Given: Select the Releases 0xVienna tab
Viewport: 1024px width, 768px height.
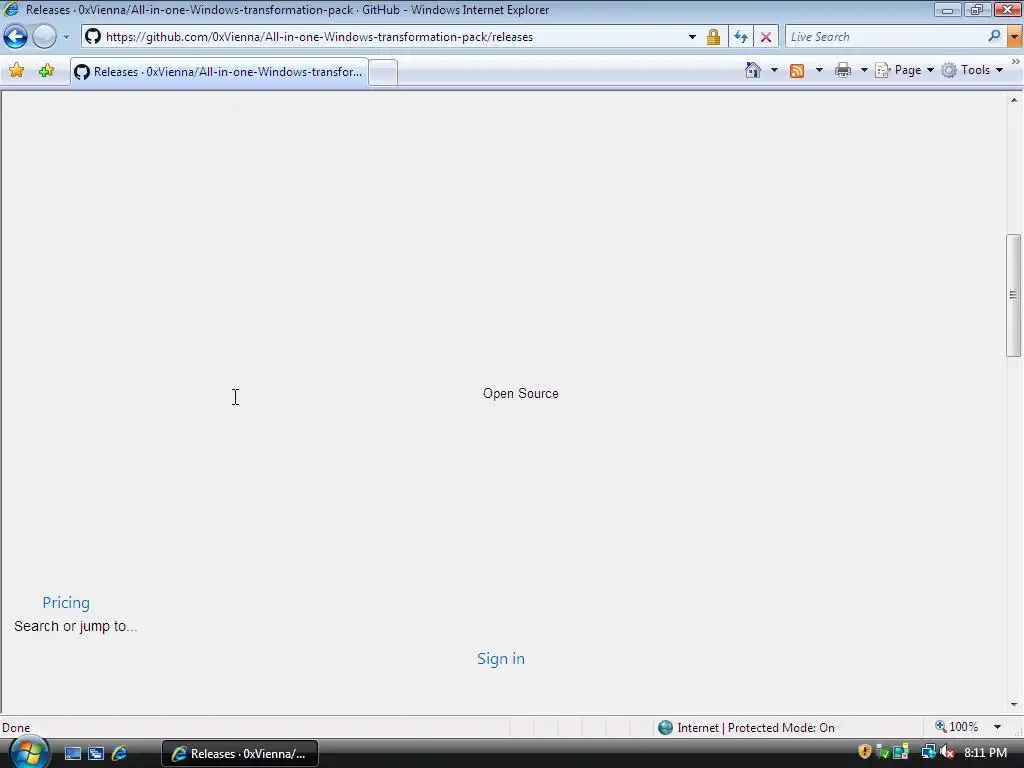Looking at the screenshot, I should tap(219, 72).
